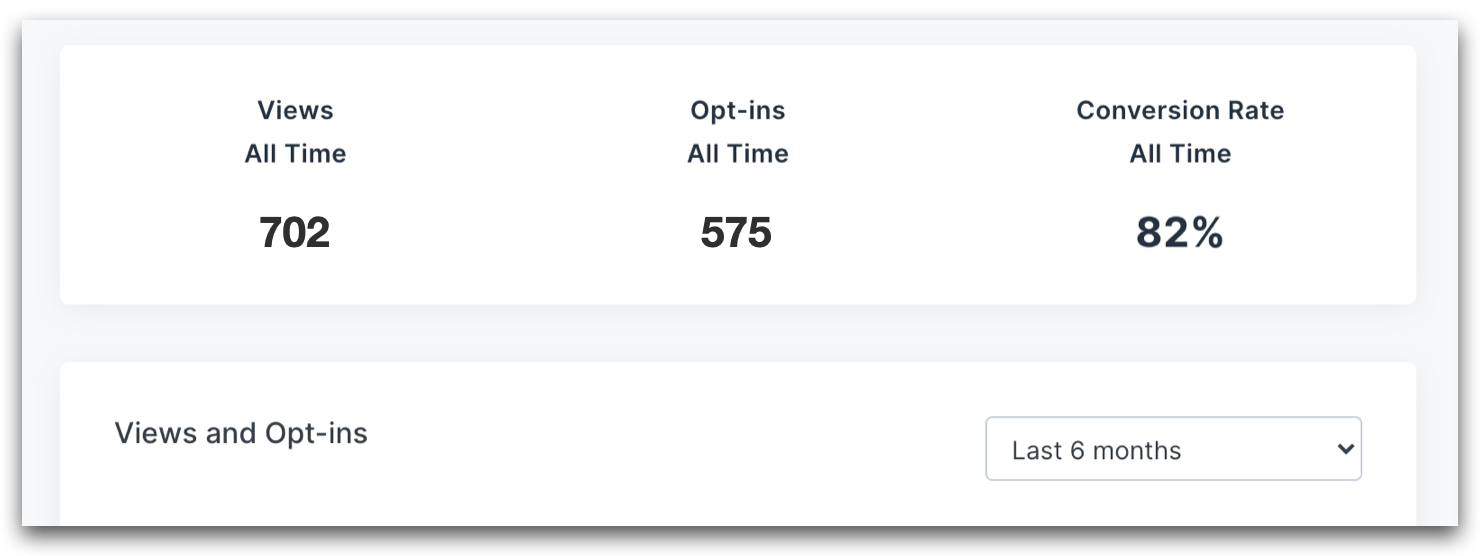Viewport: 1483px width, 556px height.
Task: Click the Views metric heading
Action: 295,110
